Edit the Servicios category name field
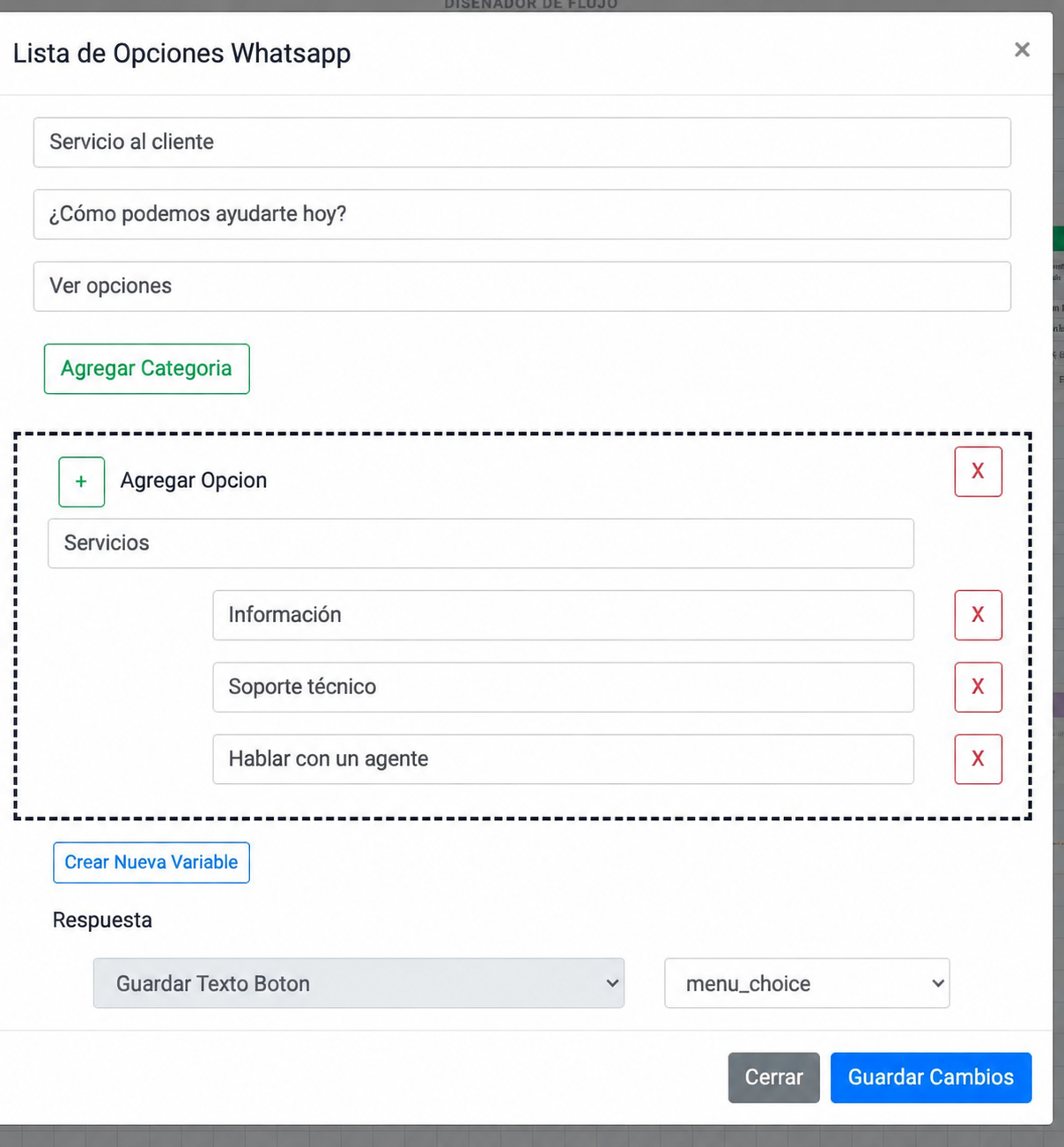This screenshot has width=1064, height=1147. [x=481, y=544]
